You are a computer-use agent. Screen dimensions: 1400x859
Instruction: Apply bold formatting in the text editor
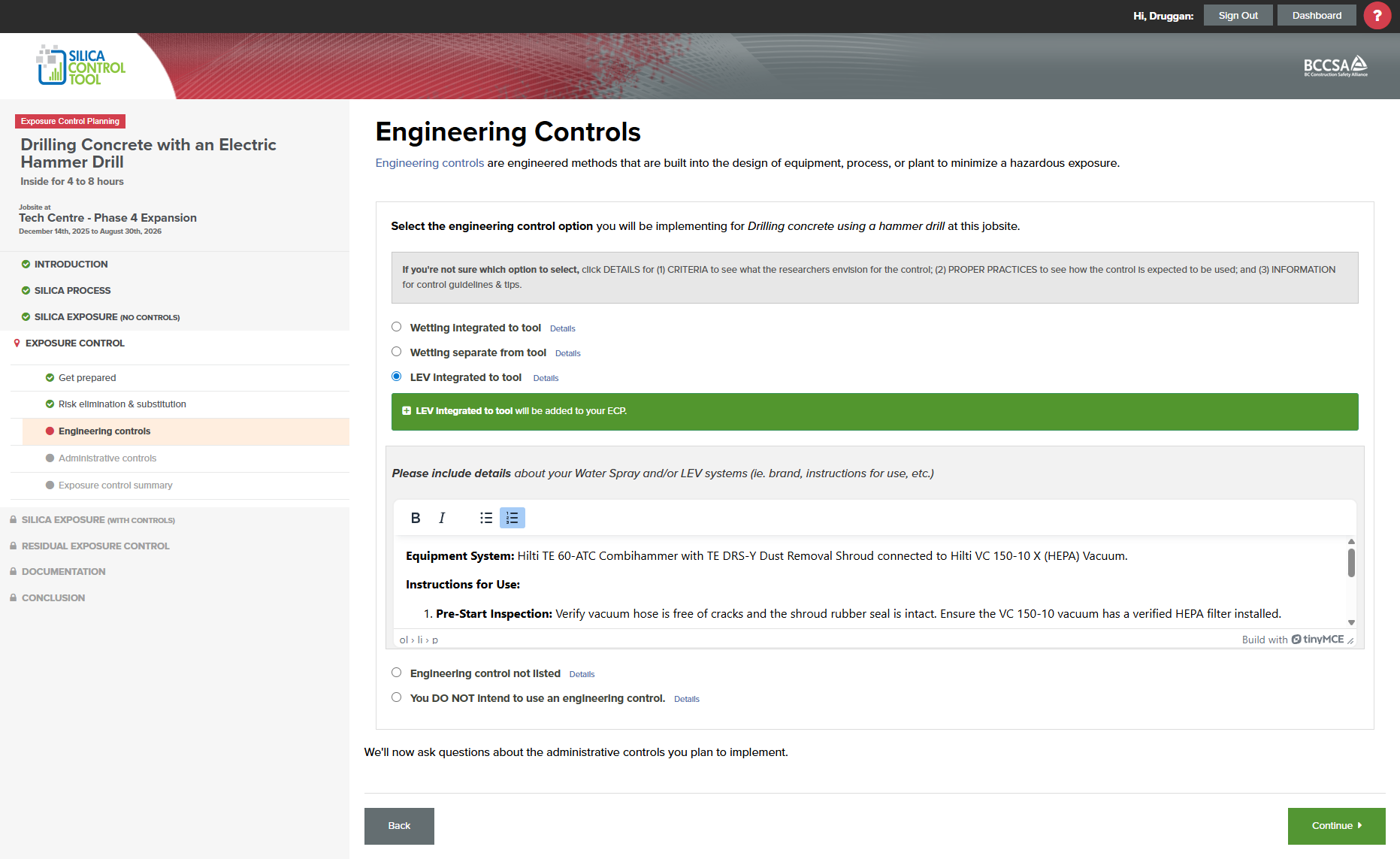[x=415, y=518]
